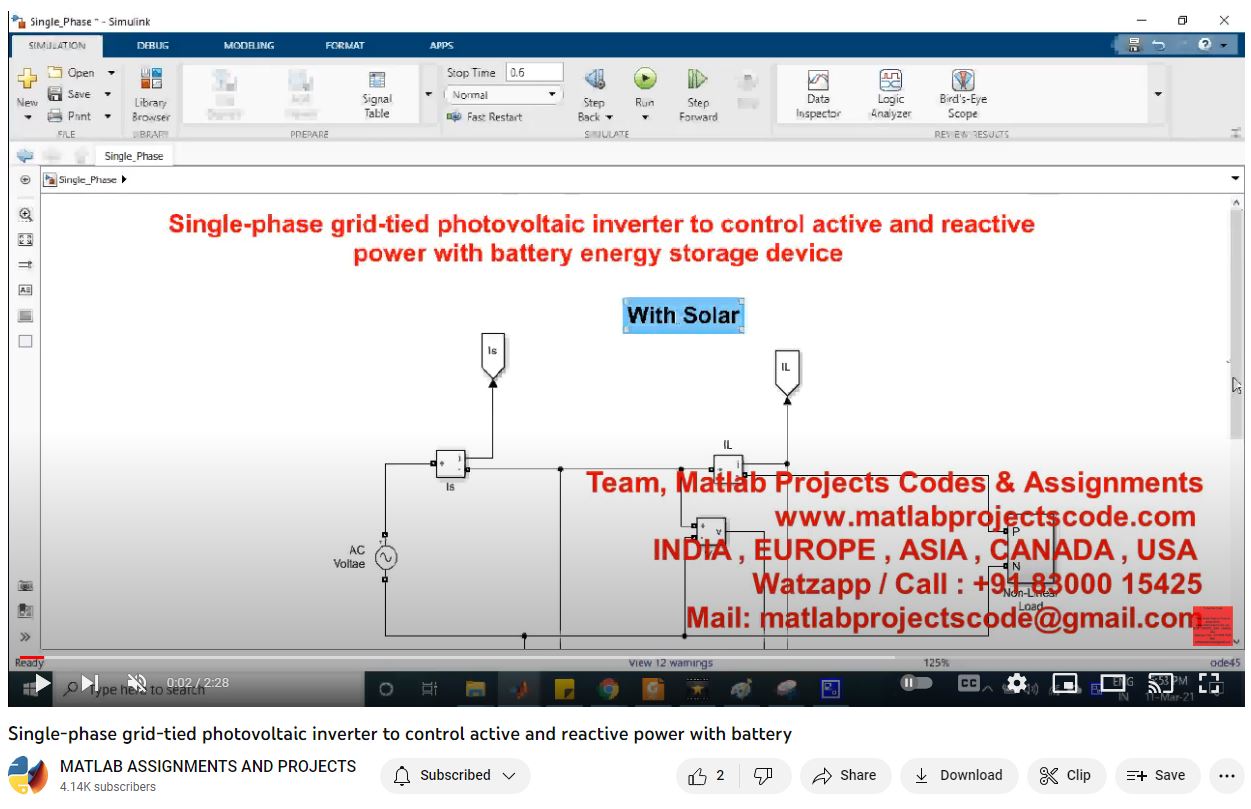Click the IL goto tag block
This screenshot has height=809, width=1251.
(786, 373)
